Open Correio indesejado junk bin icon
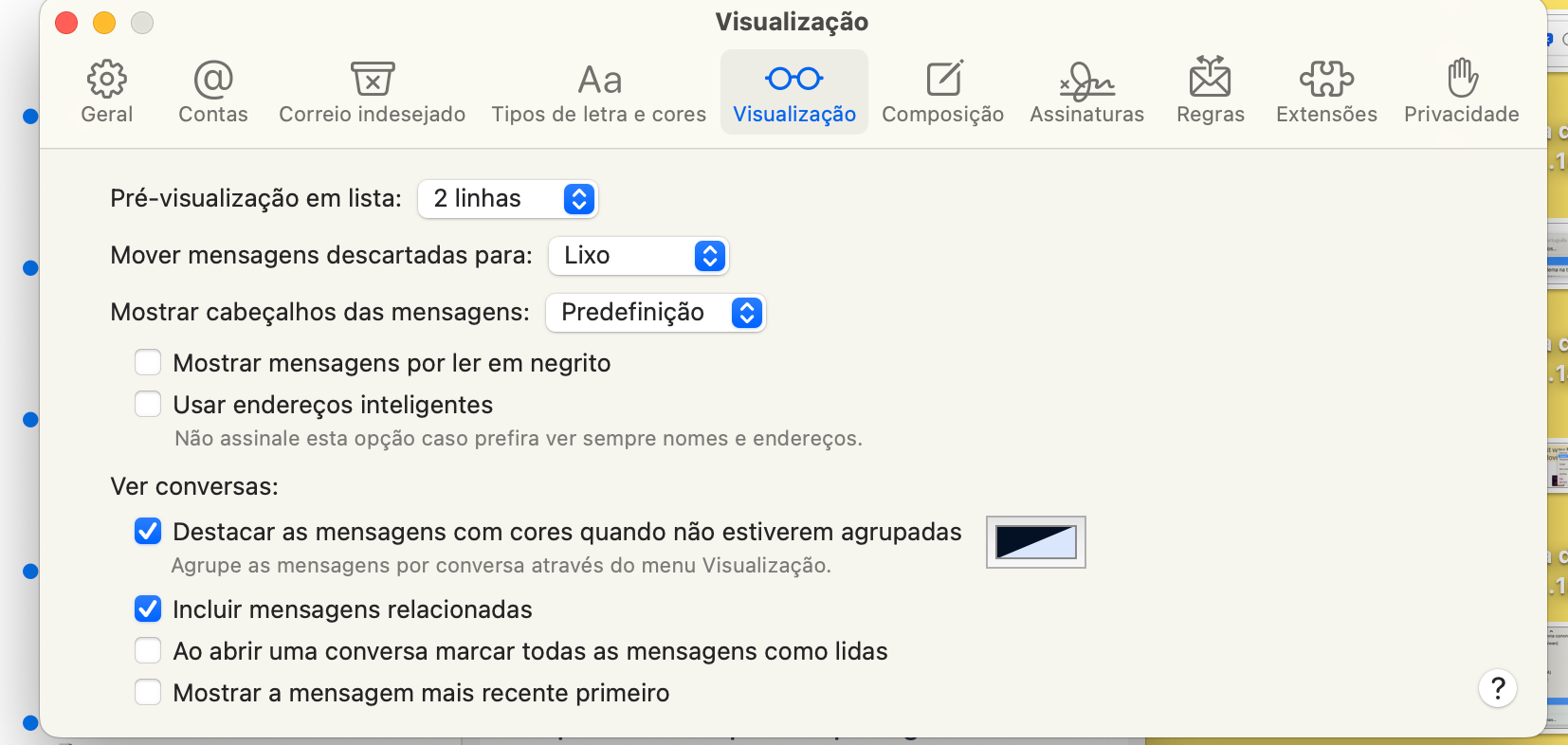Screen dimensions: 1568x745 pos(373,79)
